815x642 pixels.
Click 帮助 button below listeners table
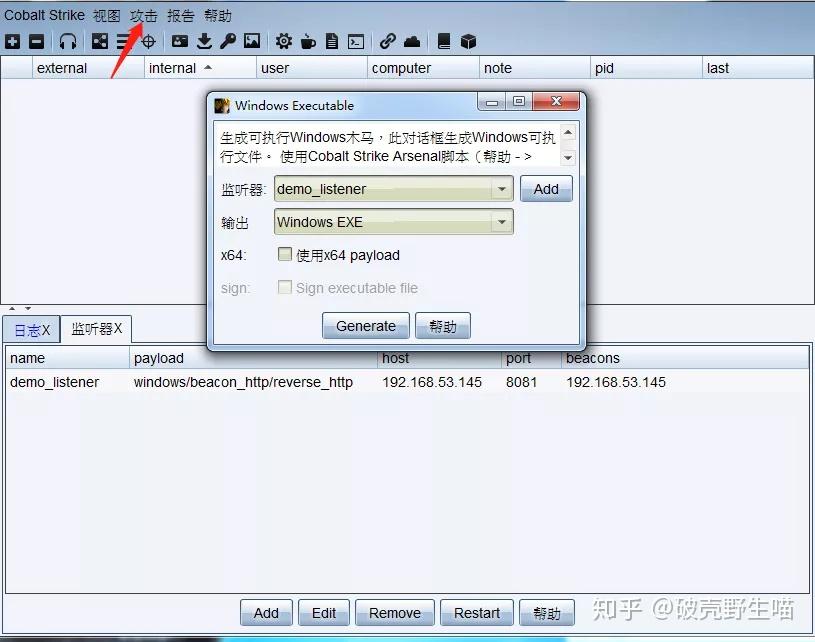click(x=547, y=613)
